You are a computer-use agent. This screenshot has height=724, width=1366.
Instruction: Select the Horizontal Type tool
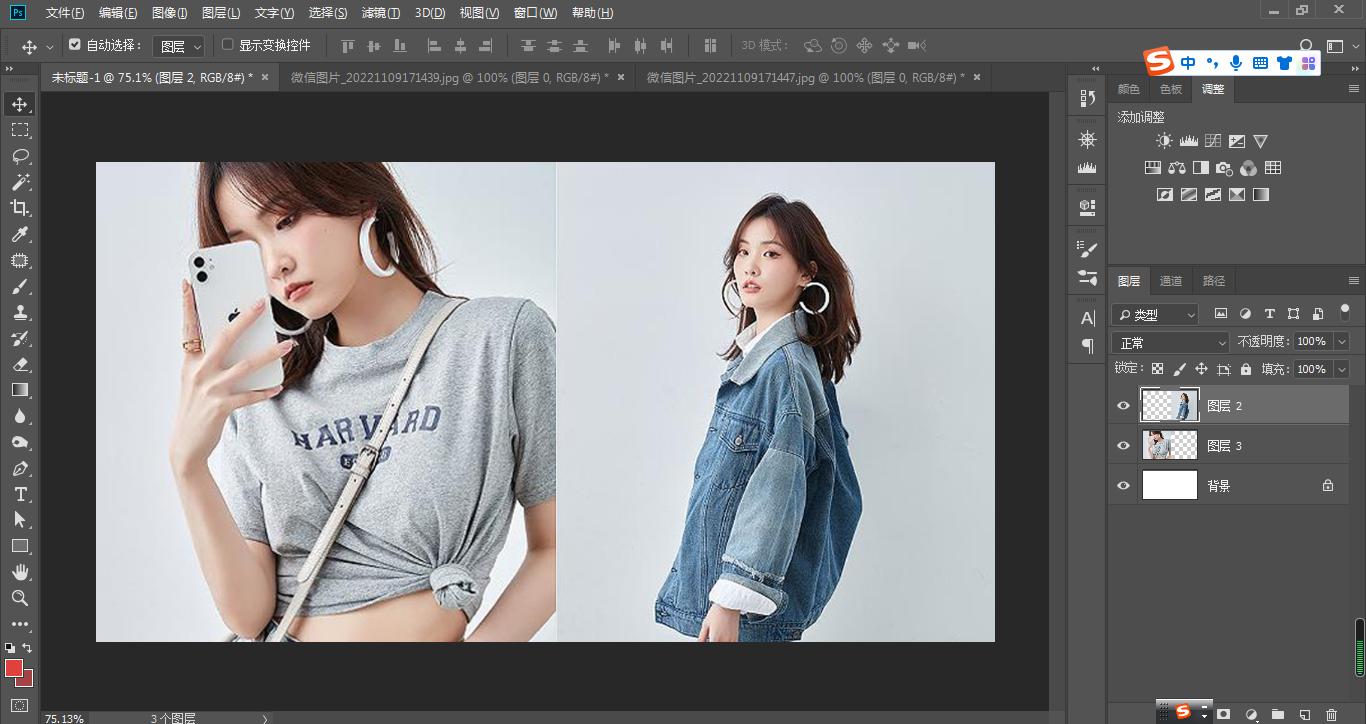coord(20,494)
